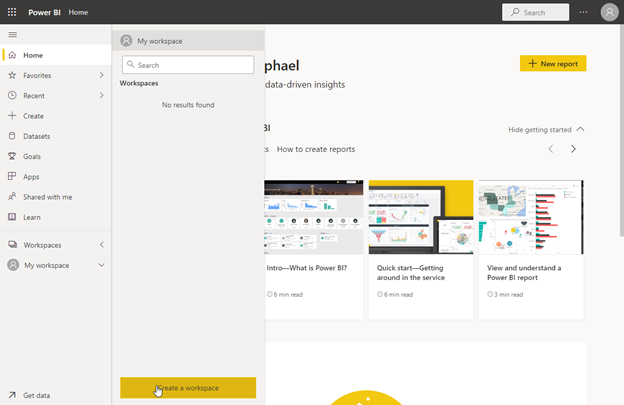Image resolution: width=624 pixels, height=405 pixels.
Task: Open Datasets in the navigation pane
Action: click(56, 136)
